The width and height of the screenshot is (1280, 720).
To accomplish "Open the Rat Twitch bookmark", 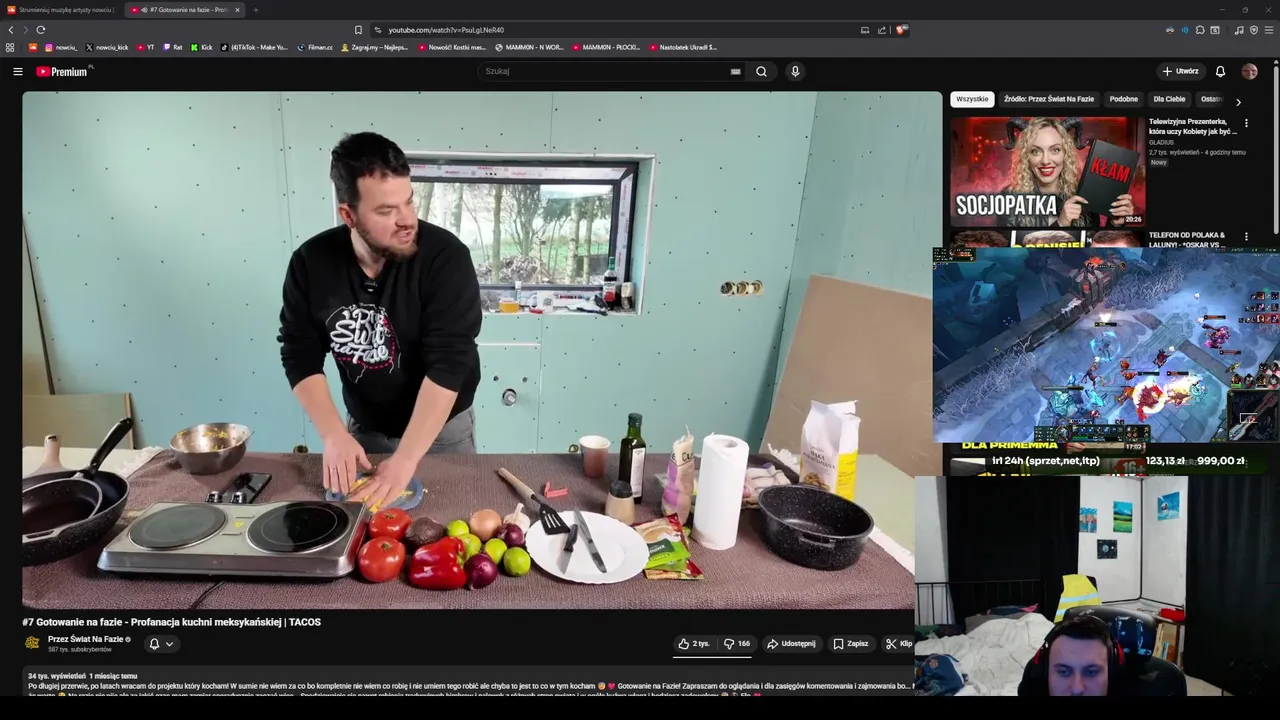I will 172,47.
